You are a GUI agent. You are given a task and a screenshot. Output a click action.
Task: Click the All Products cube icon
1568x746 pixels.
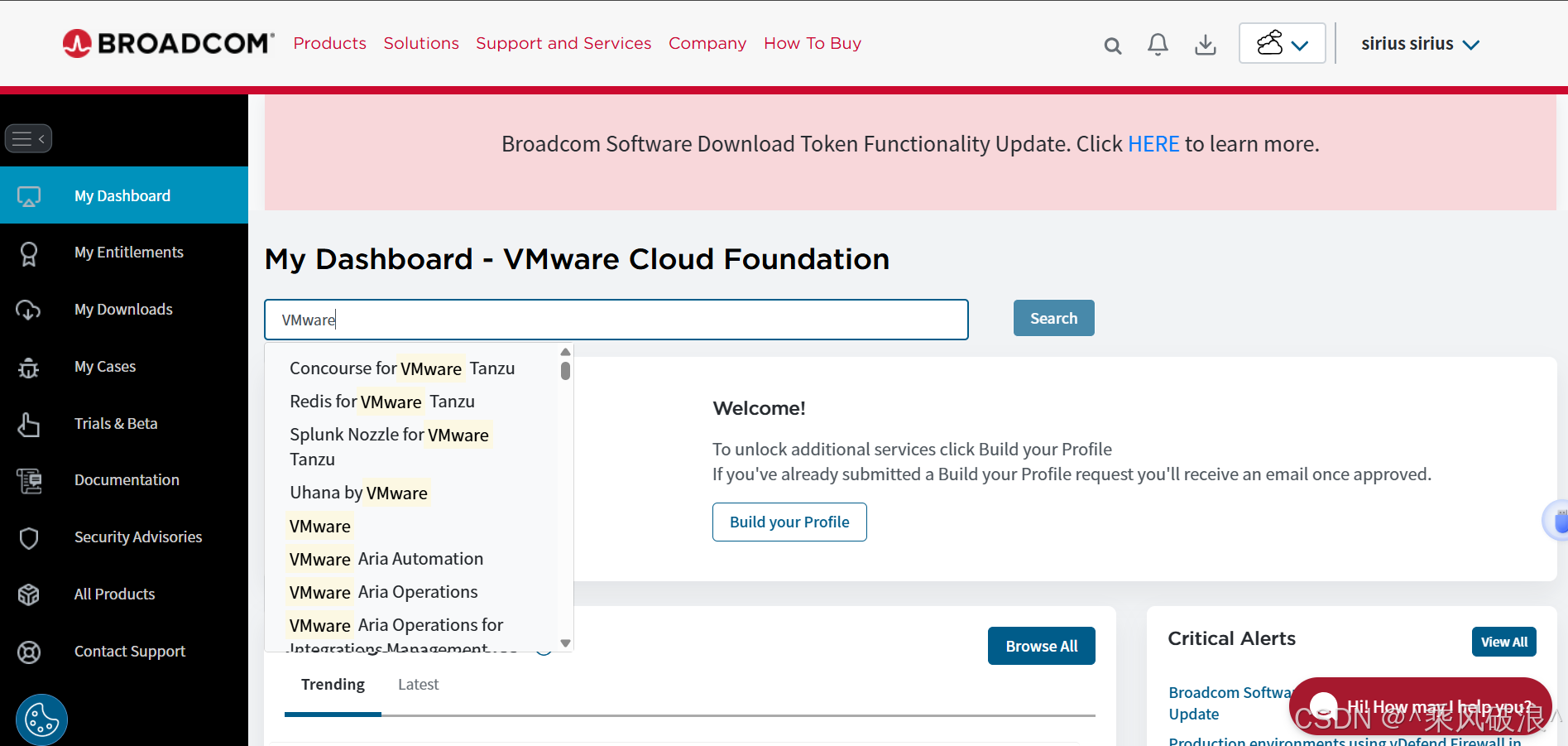[x=29, y=594]
